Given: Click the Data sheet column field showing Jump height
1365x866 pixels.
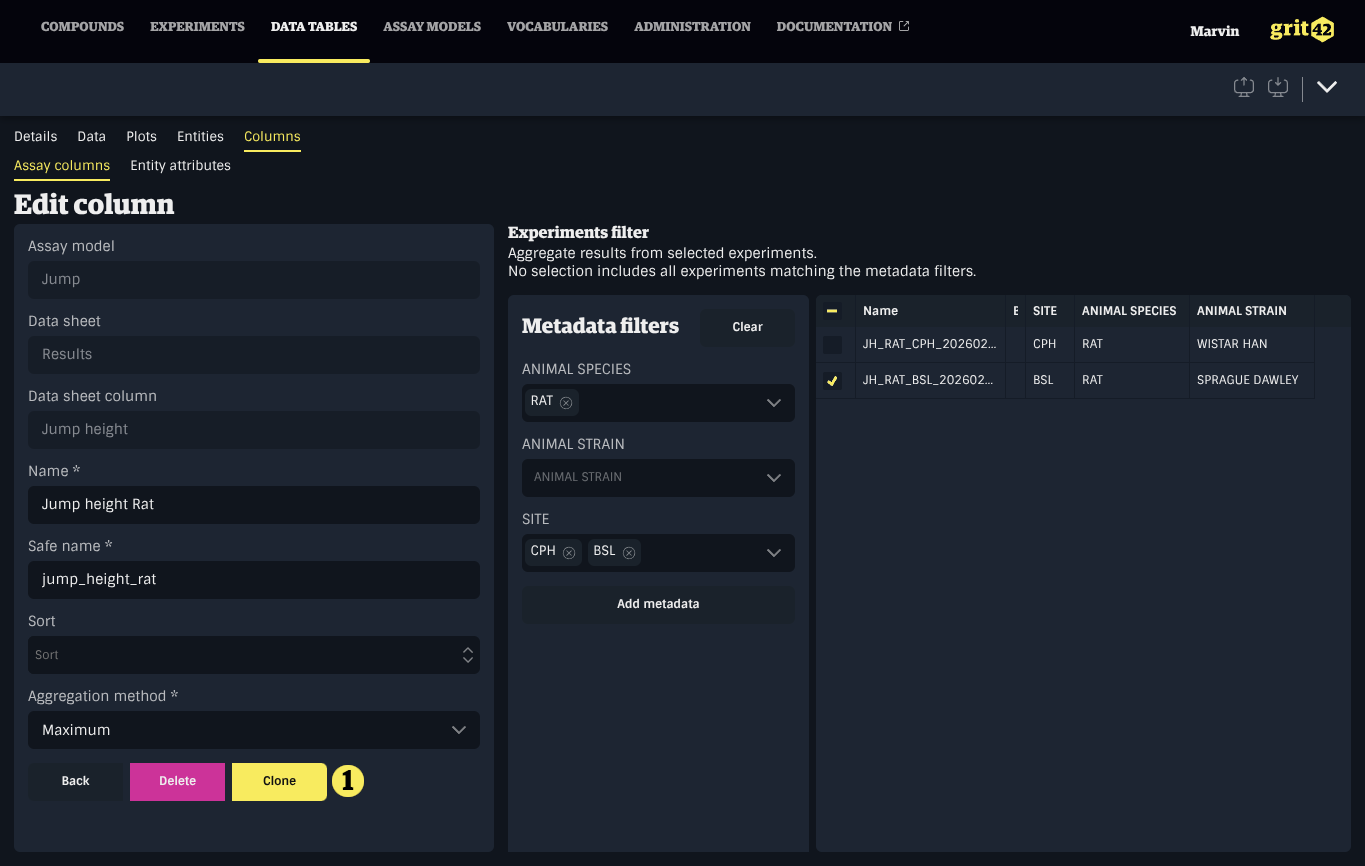Looking at the screenshot, I should [254, 430].
